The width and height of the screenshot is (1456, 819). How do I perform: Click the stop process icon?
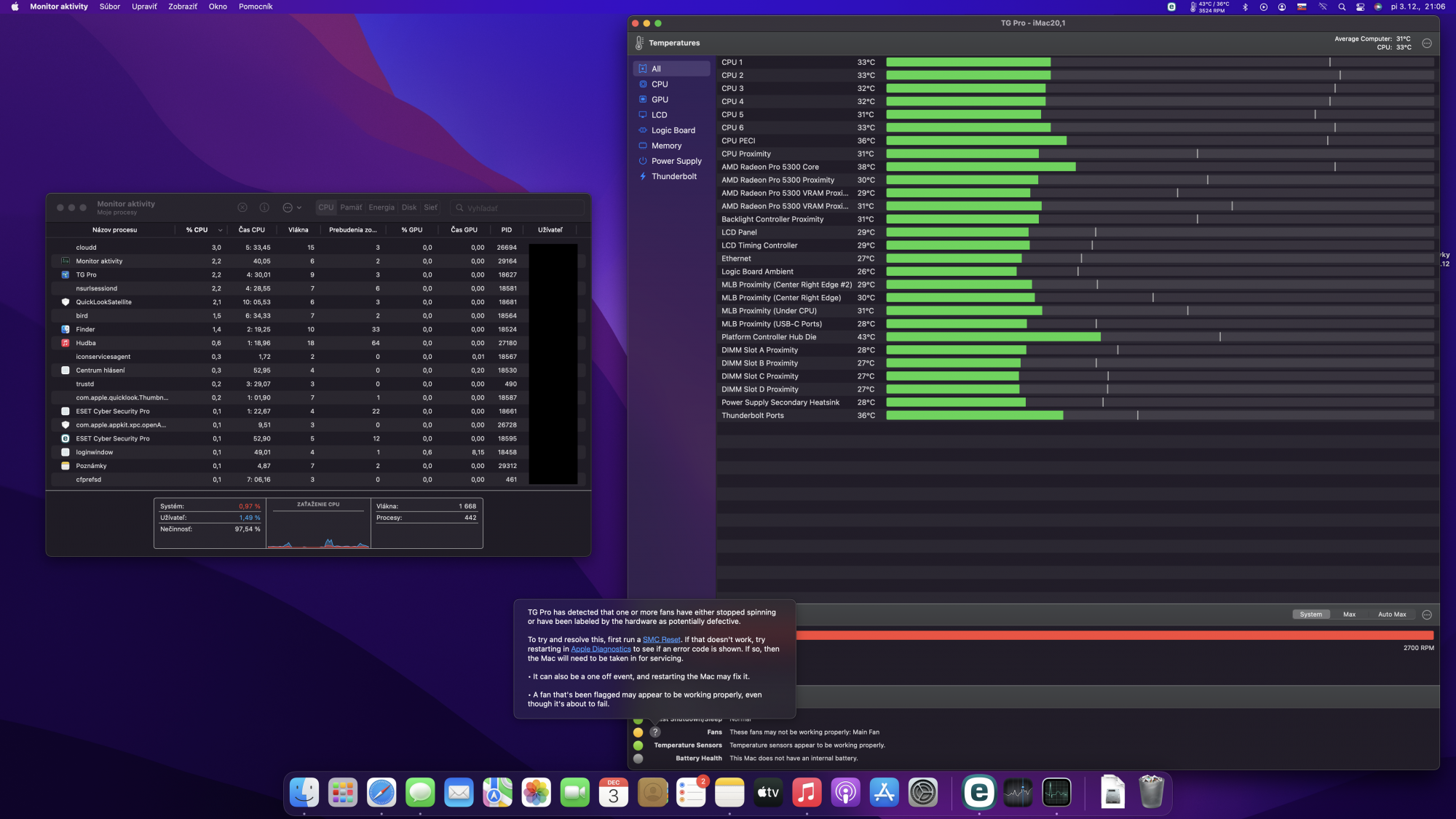(x=242, y=207)
